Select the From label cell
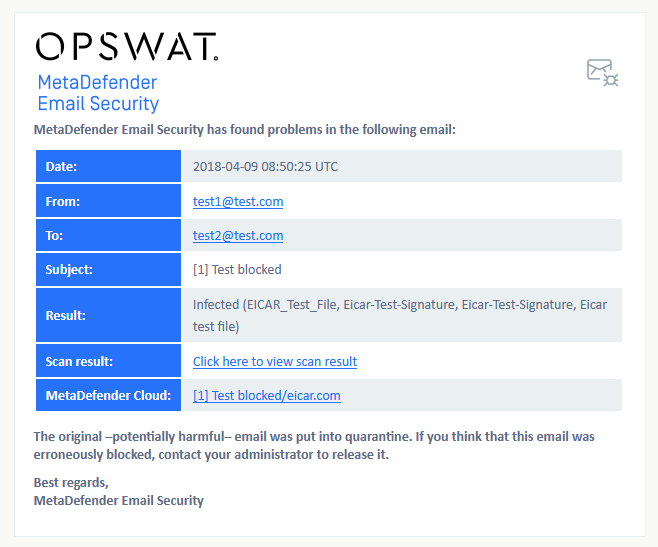Screen dimensions: 658x547 [x=108, y=201]
